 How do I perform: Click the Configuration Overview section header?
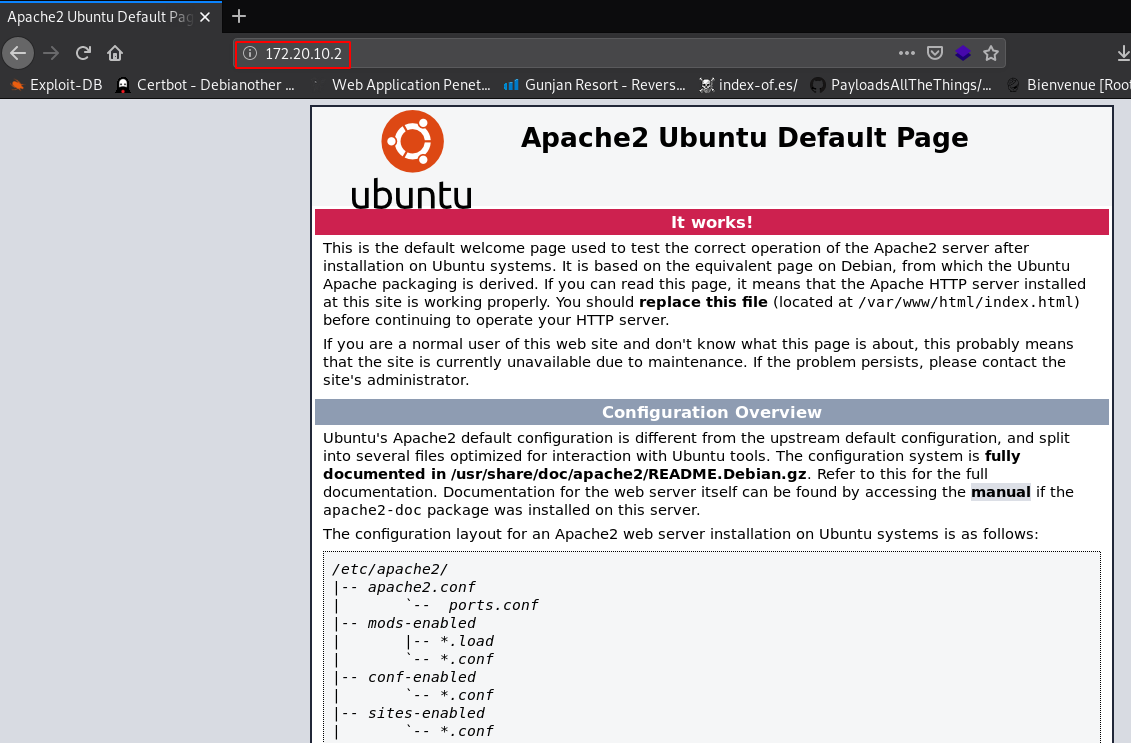click(712, 412)
